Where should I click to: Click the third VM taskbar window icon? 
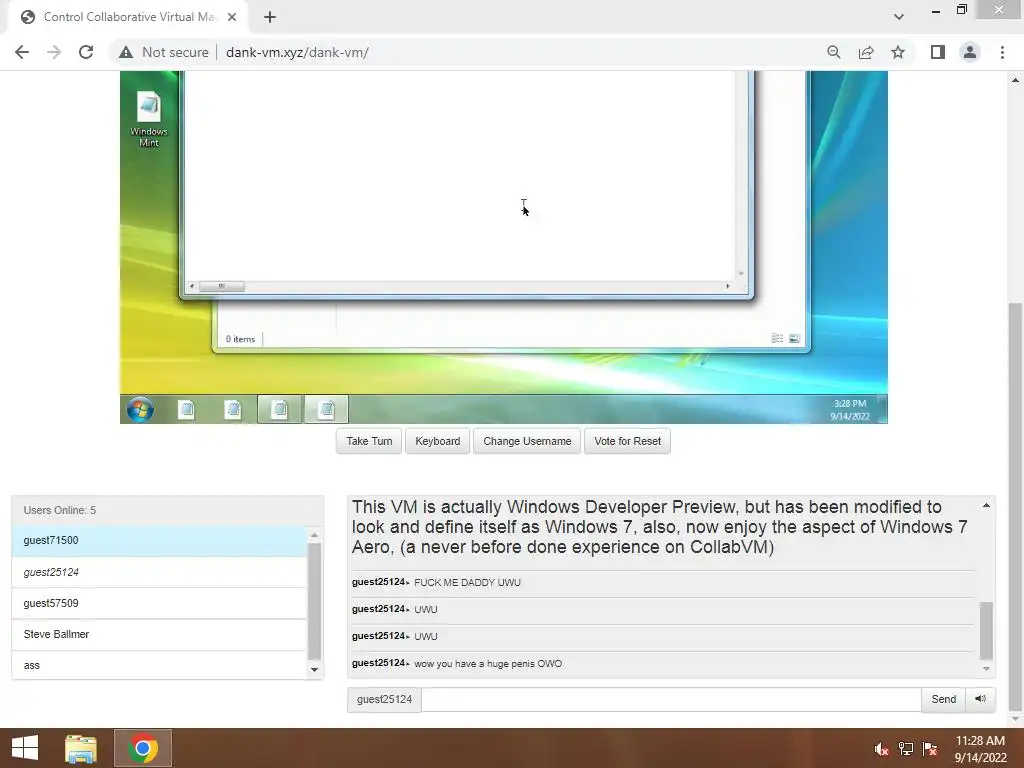pyautogui.click(x=280, y=409)
